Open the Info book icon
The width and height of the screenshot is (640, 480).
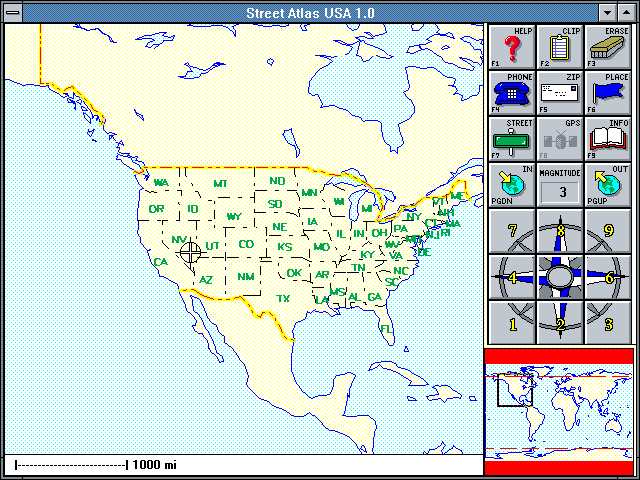(608, 139)
